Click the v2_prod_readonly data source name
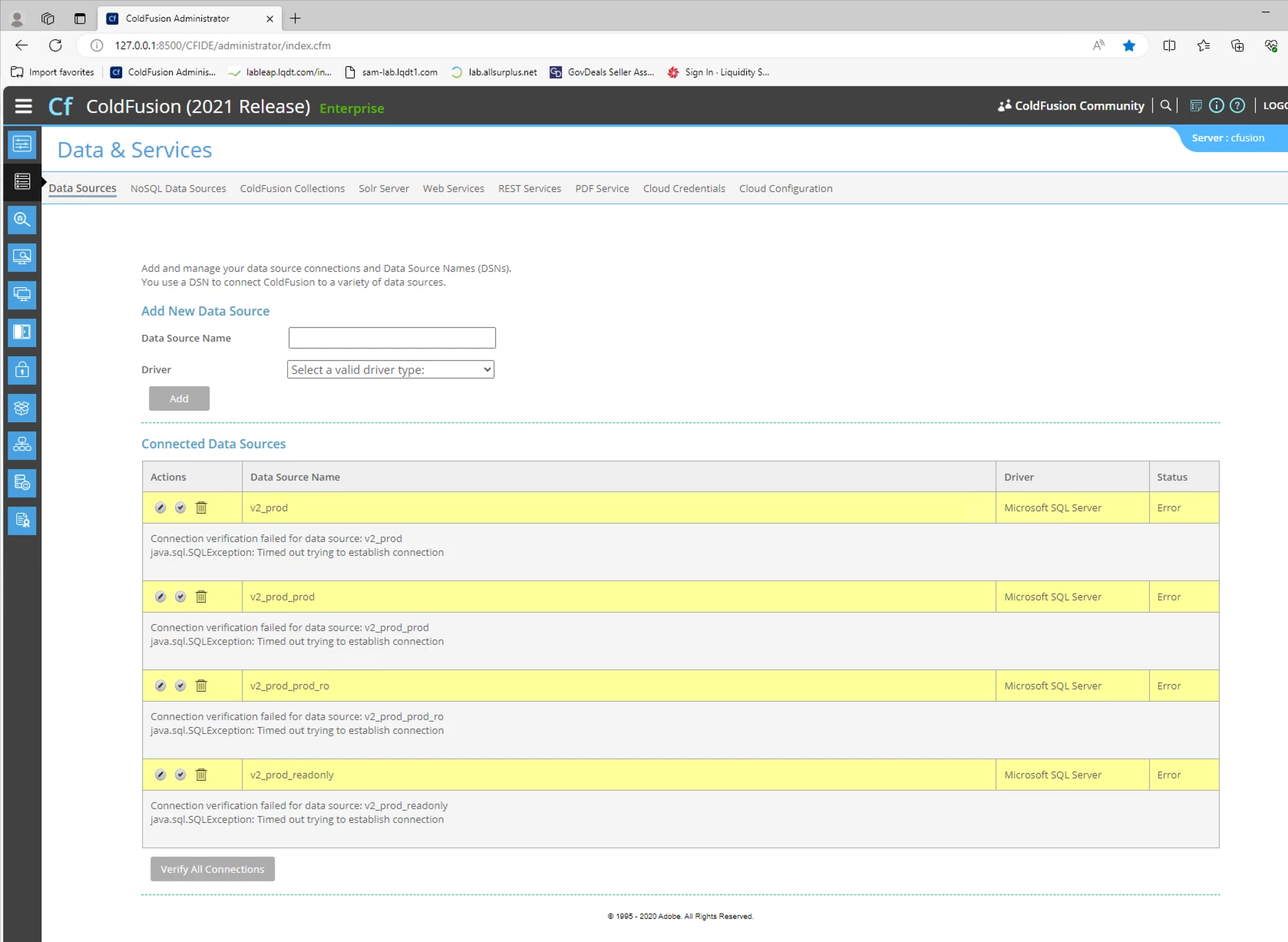Viewport: 1288px width, 942px height. pos(292,775)
